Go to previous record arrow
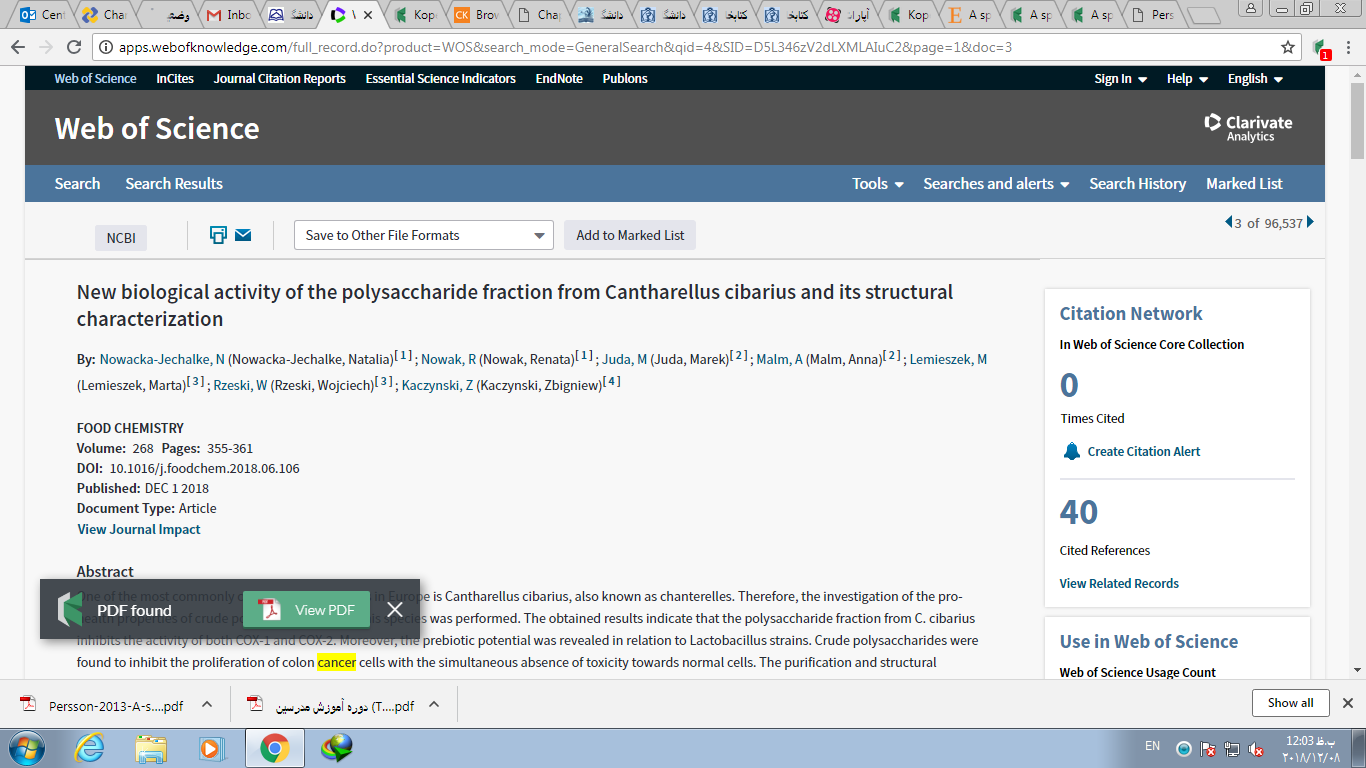The image size is (1366, 768). click(x=1228, y=222)
